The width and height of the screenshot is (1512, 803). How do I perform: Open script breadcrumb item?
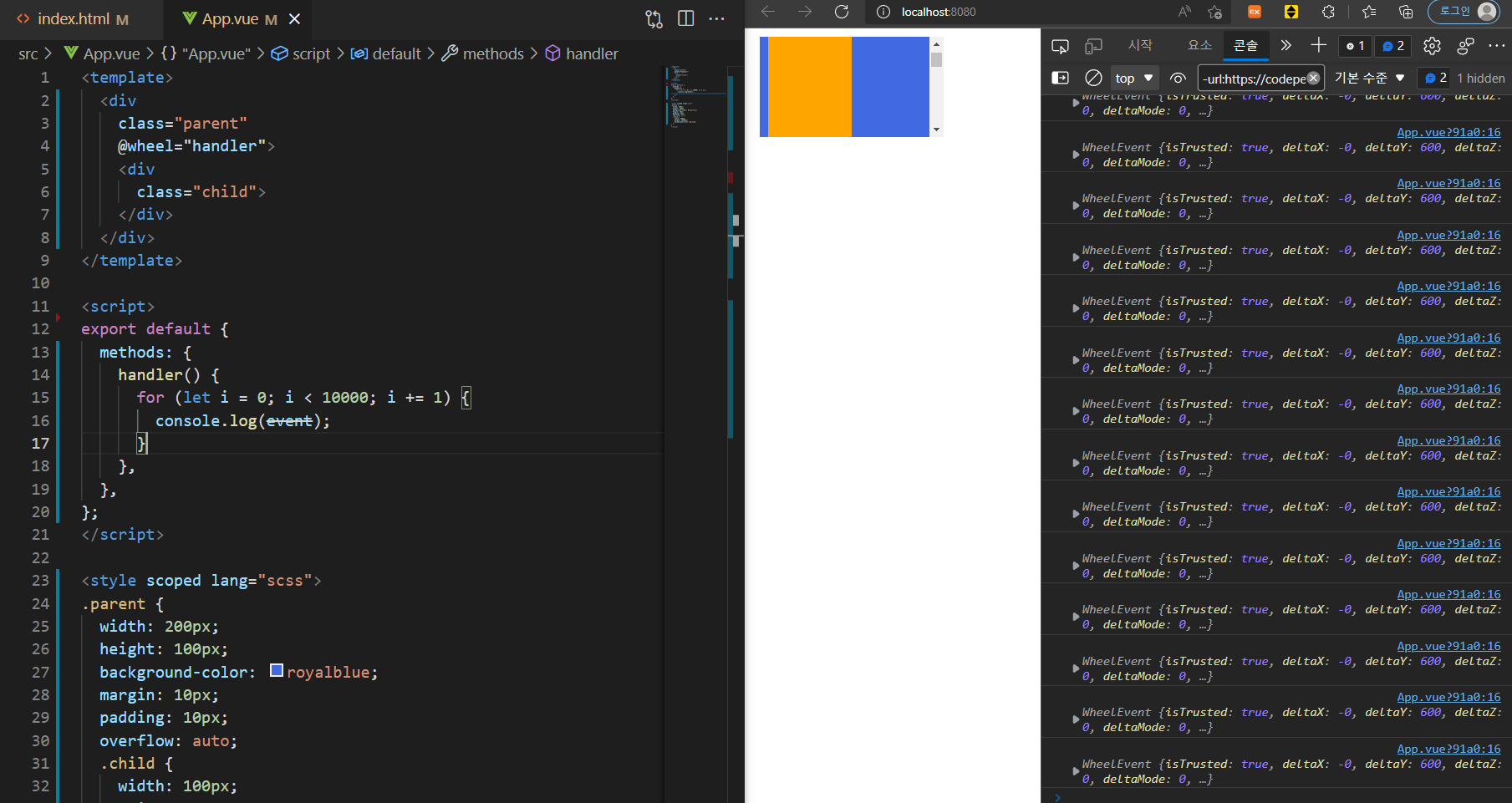click(302, 53)
